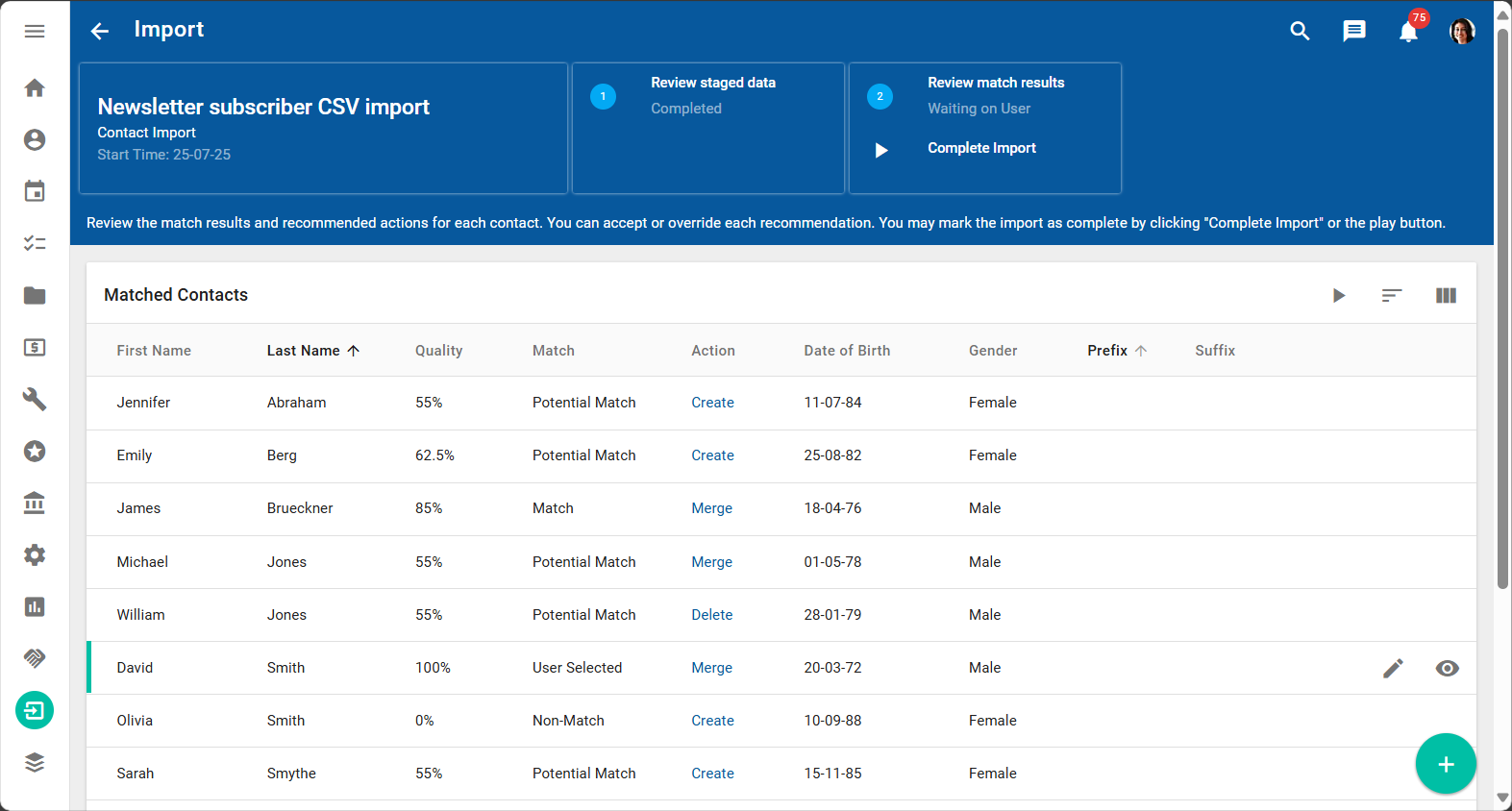1512x811 pixels.
Task: Click Delete action for William Jones
Action: point(711,615)
